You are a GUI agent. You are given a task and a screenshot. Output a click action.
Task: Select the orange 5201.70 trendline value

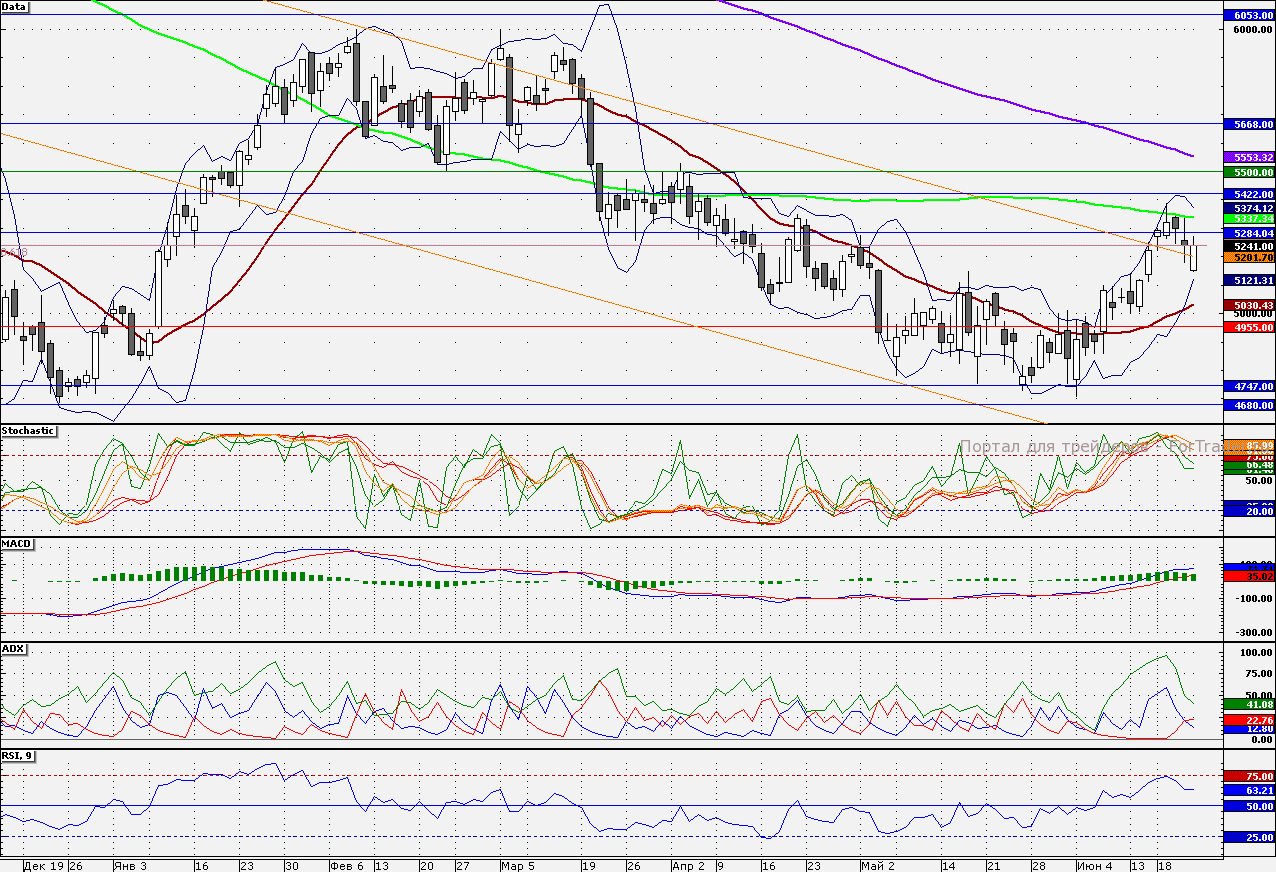pos(1249,257)
